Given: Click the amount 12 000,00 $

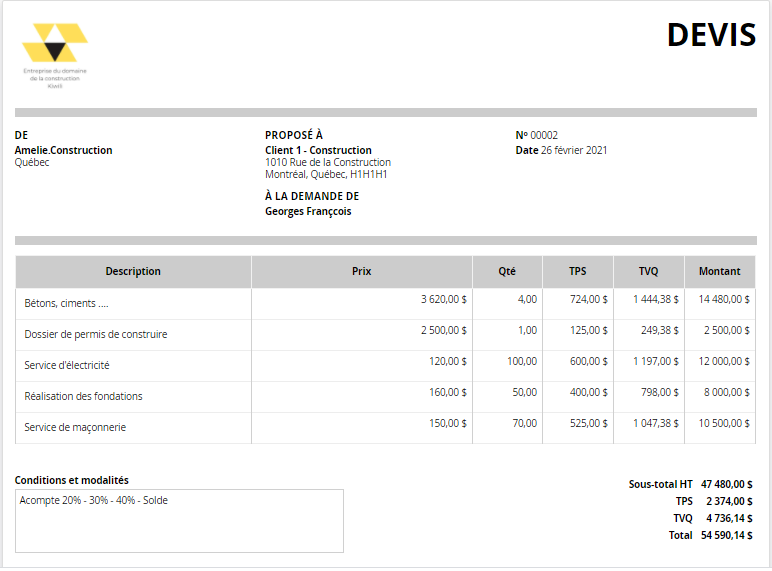Looking at the screenshot, I should pyautogui.click(x=724, y=361).
